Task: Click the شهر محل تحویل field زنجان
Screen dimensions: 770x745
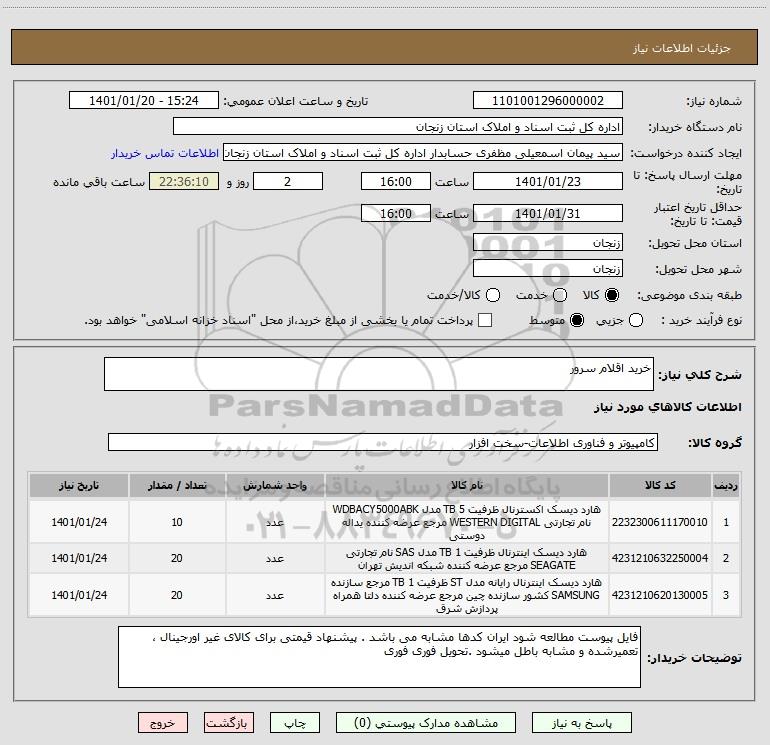Action: 548,269
